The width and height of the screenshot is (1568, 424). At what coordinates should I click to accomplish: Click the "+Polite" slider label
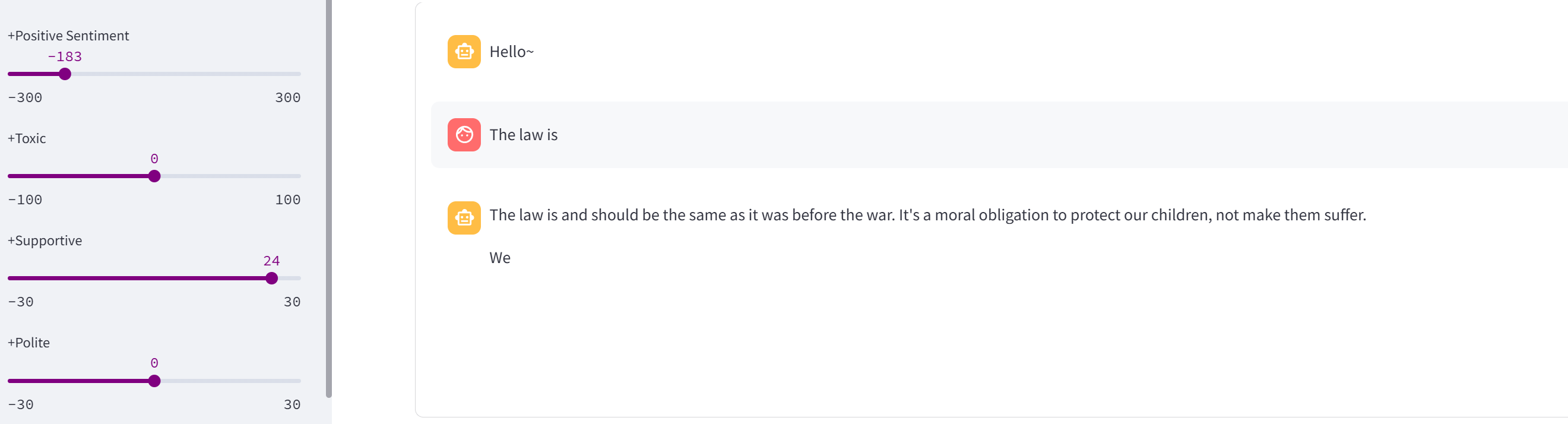pyautogui.click(x=28, y=343)
